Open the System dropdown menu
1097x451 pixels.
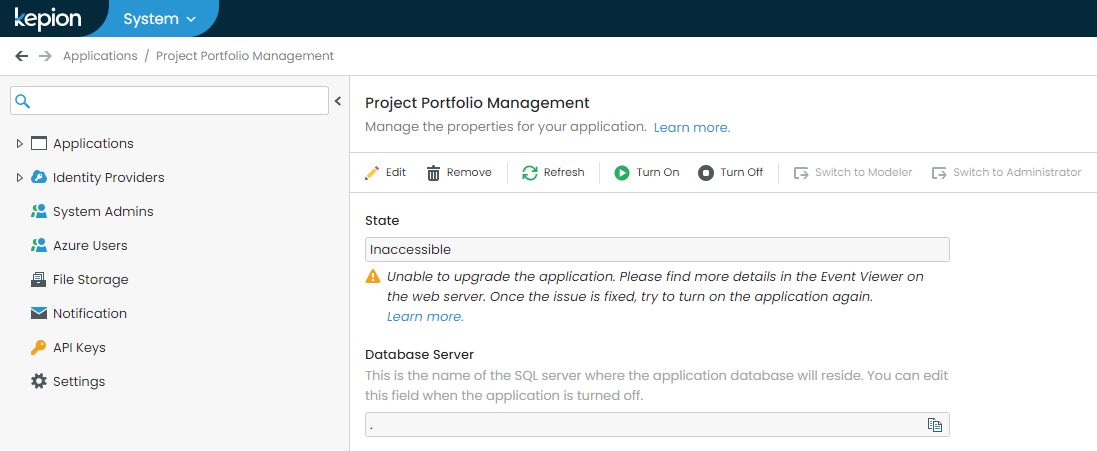tap(160, 19)
